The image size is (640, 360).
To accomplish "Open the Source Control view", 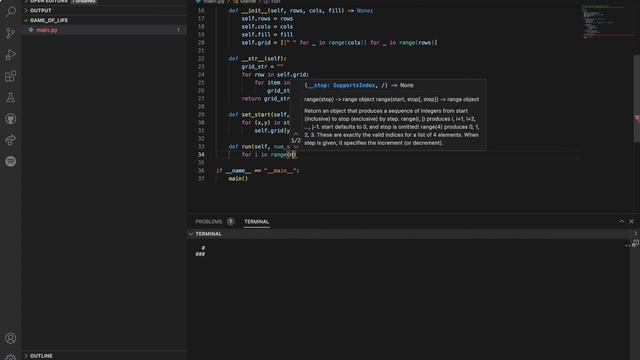I will [11, 33].
